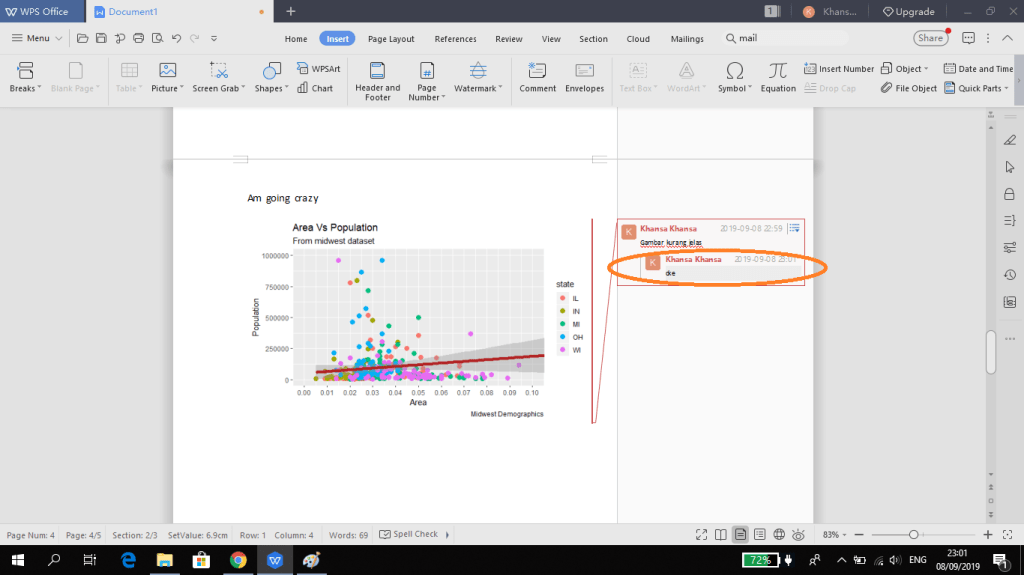1024x575 pixels.
Task: Toggle eye protection mode in status bar
Action: tap(798, 535)
